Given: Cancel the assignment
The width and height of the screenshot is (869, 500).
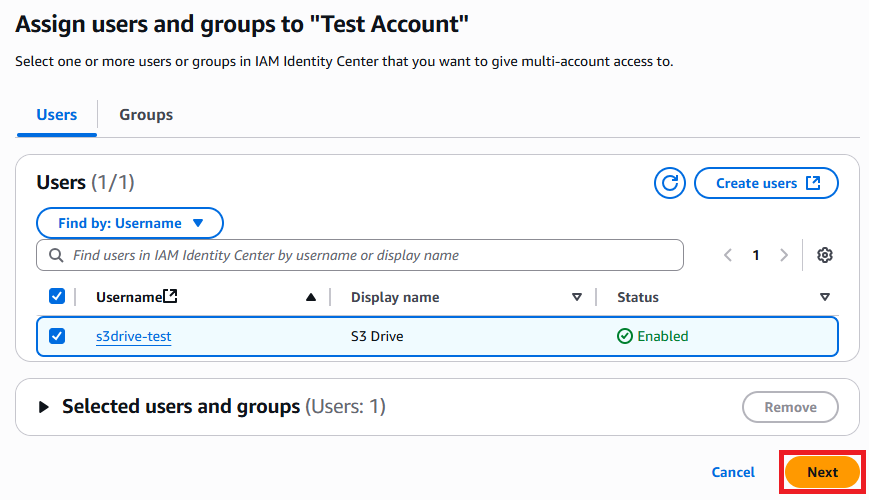Looking at the screenshot, I should coord(733,472).
